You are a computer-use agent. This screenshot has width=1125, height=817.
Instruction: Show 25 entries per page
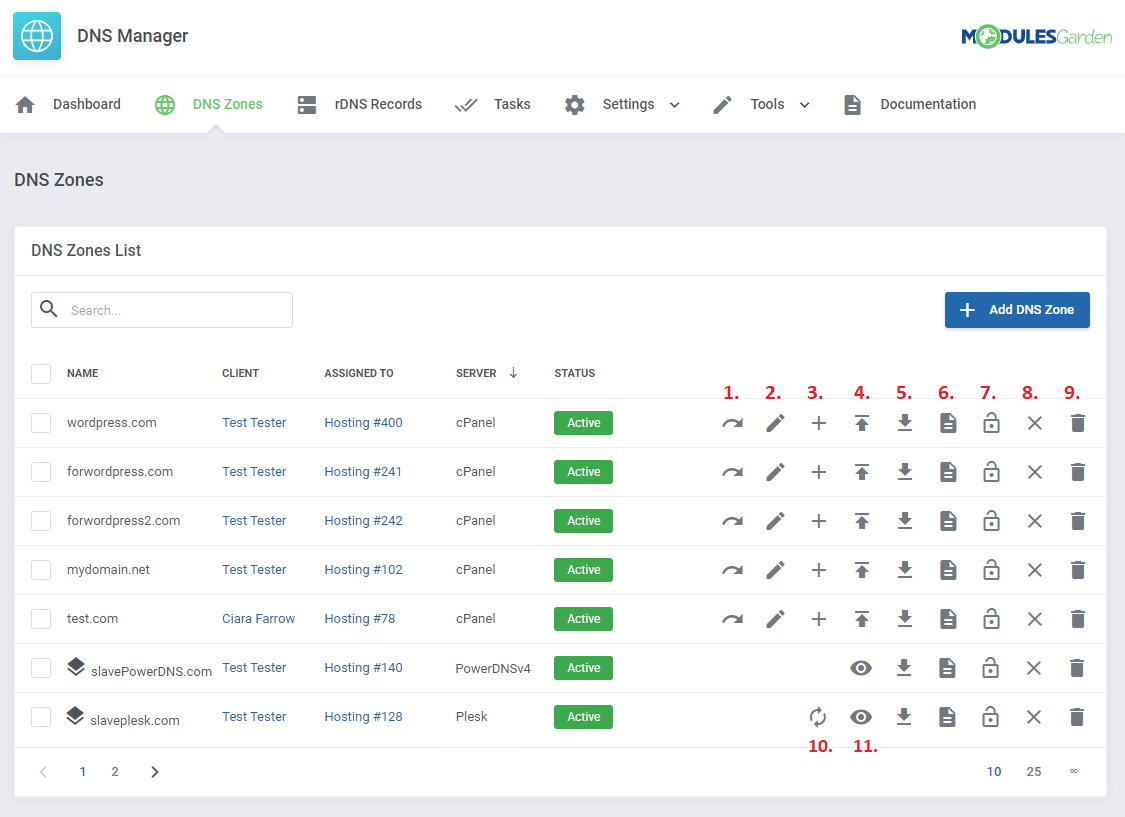point(1033,772)
